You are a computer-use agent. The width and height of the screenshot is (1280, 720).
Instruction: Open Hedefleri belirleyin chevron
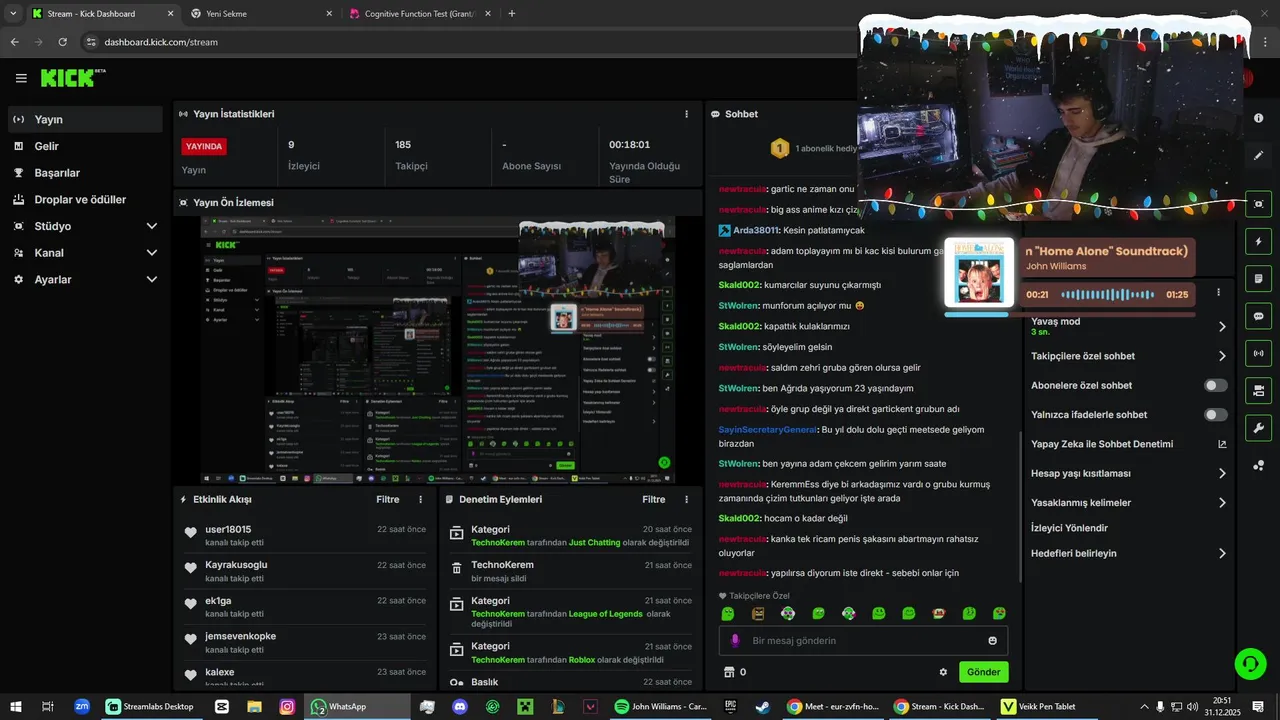(1222, 553)
